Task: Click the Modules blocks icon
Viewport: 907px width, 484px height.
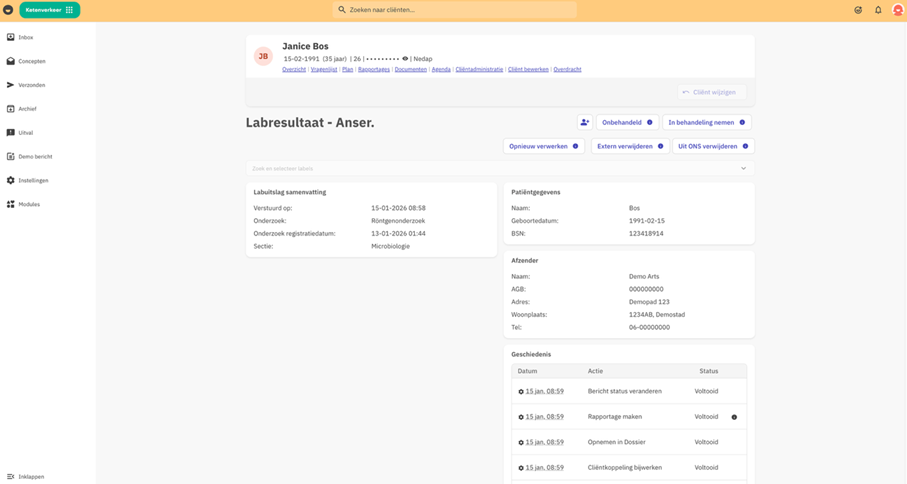Action: 10,204
